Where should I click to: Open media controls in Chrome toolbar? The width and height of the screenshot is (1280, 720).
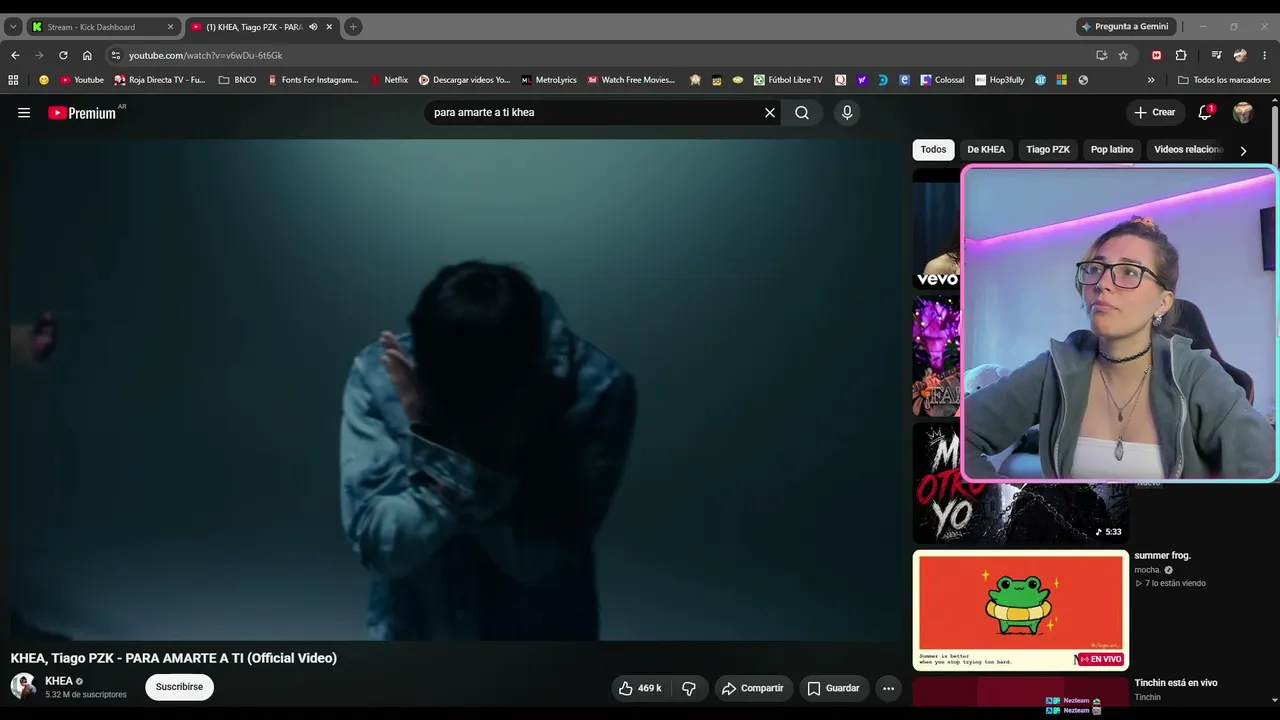(1216, 55)
